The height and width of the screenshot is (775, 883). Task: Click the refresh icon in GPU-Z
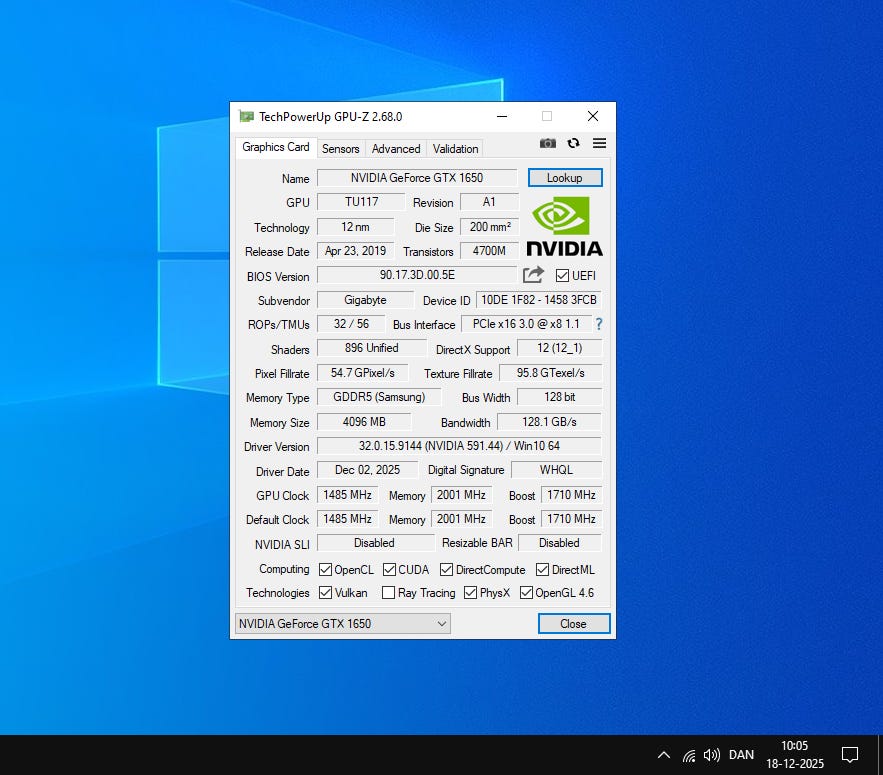point(573,144)
